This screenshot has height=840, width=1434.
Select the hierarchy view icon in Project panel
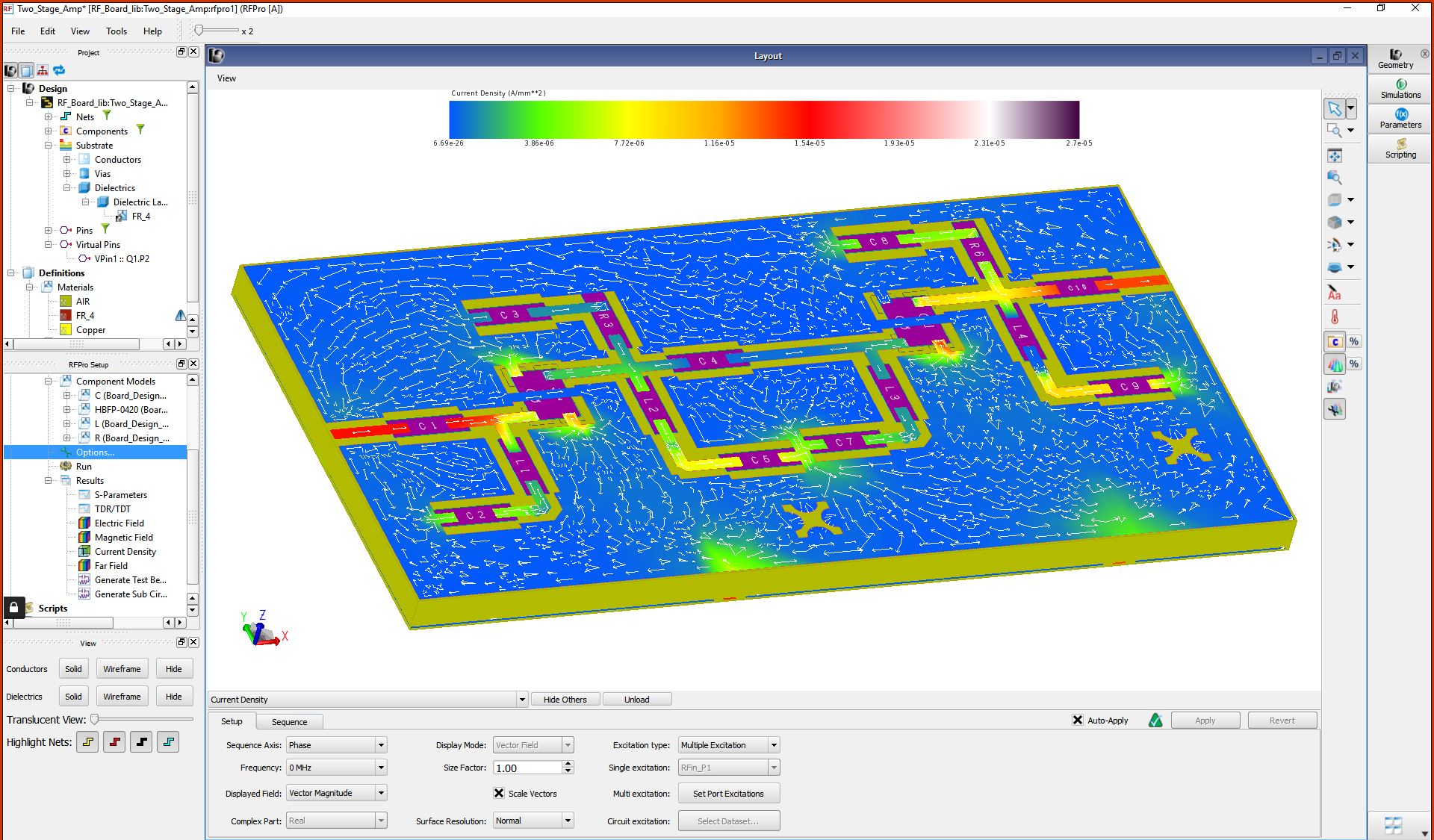coord(43,70)
